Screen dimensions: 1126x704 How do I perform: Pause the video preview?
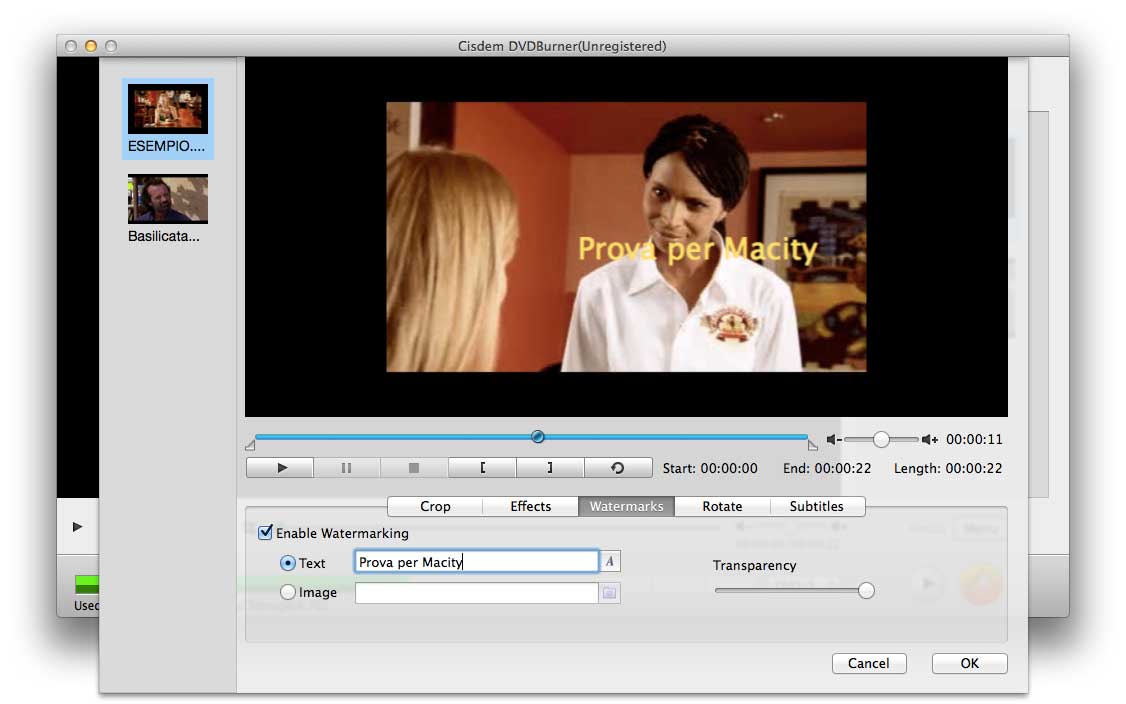click(x=347, y=468)
